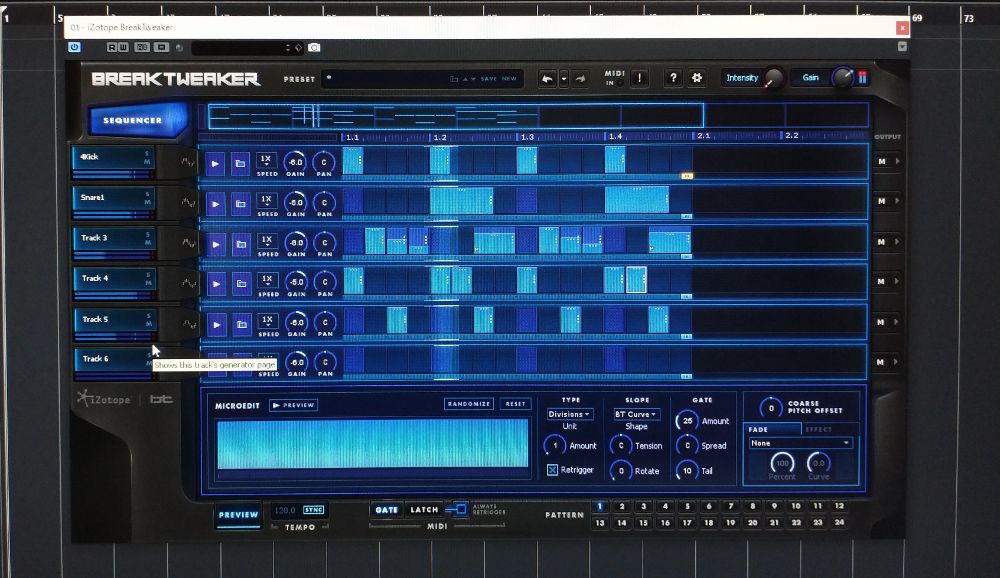Adjust the master Gain knob
The width and height of the screenshot is (1000, 578).
click(x=842, y=78)
